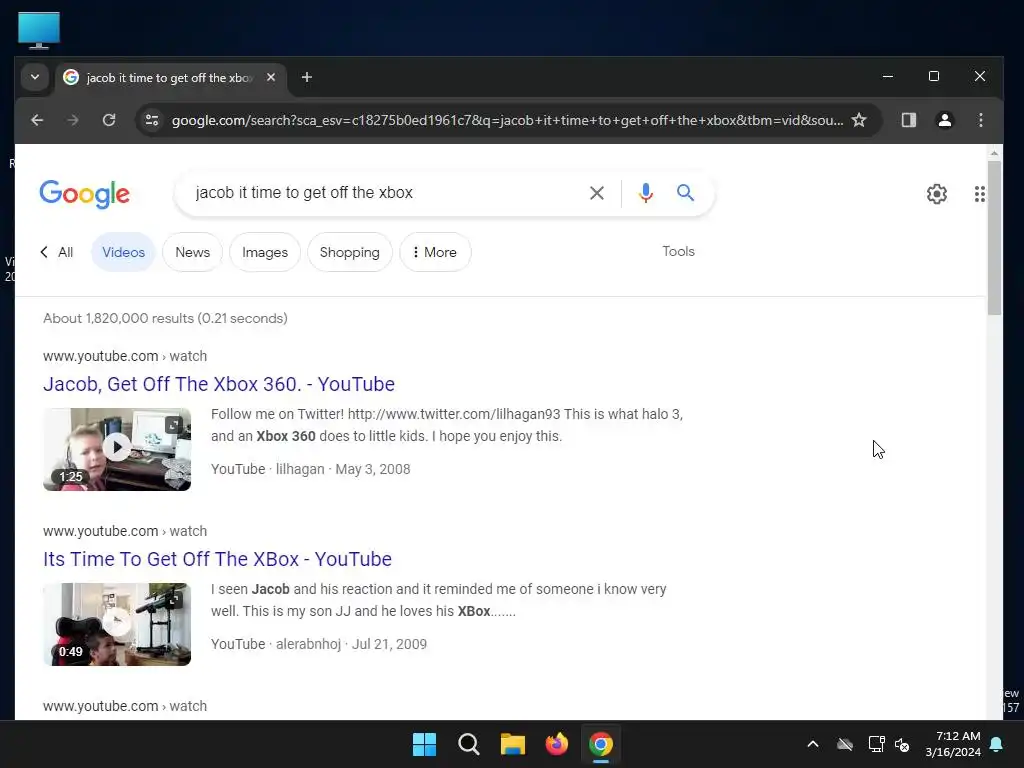Open Chrome three-dot menu

980,120
